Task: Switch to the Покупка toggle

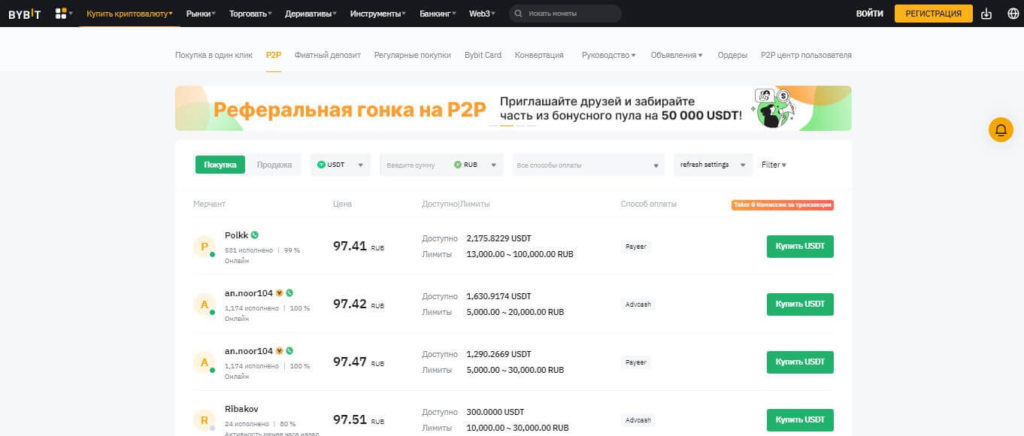Action: pos(220,165)
